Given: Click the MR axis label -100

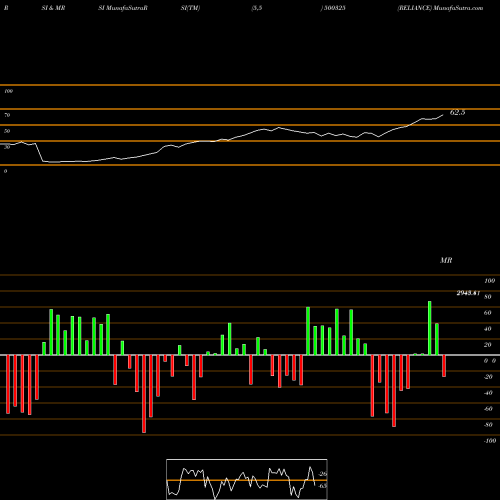Looking at the screenshot, I should pos(489,441).
